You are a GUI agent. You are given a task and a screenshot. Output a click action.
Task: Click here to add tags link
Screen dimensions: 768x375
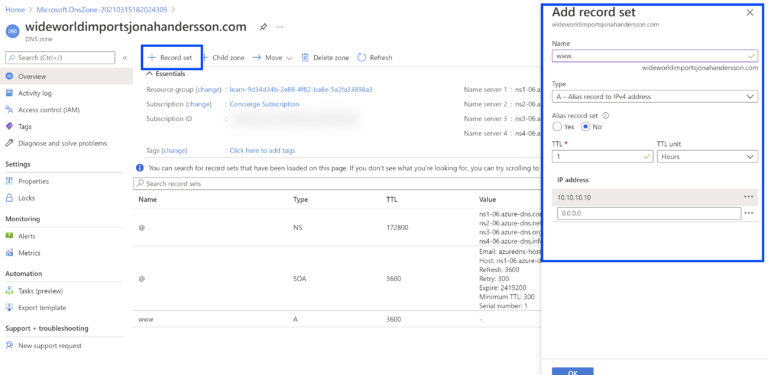pyautogui.click(x=262, y=151)
